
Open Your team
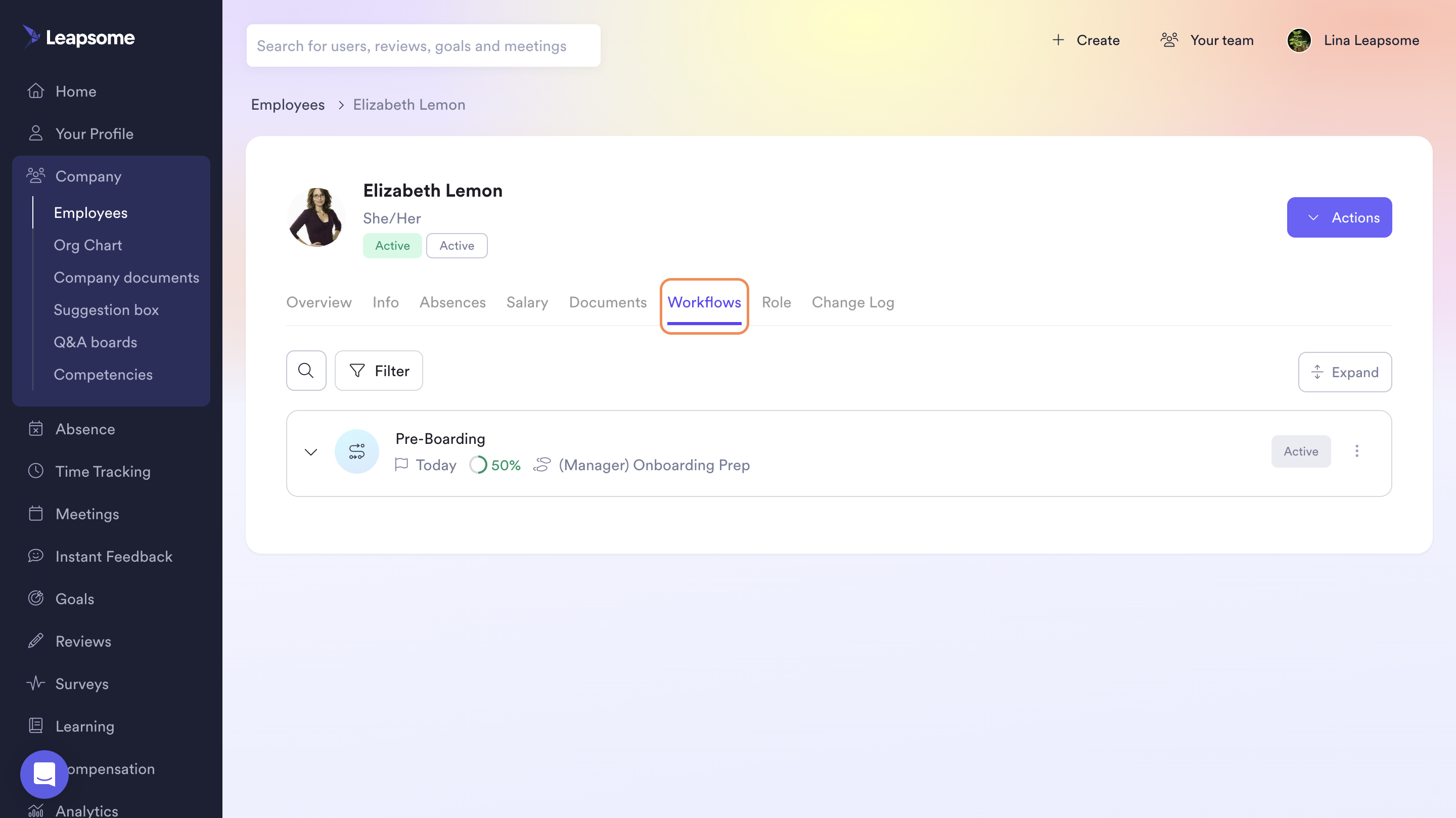point(1207,40)
